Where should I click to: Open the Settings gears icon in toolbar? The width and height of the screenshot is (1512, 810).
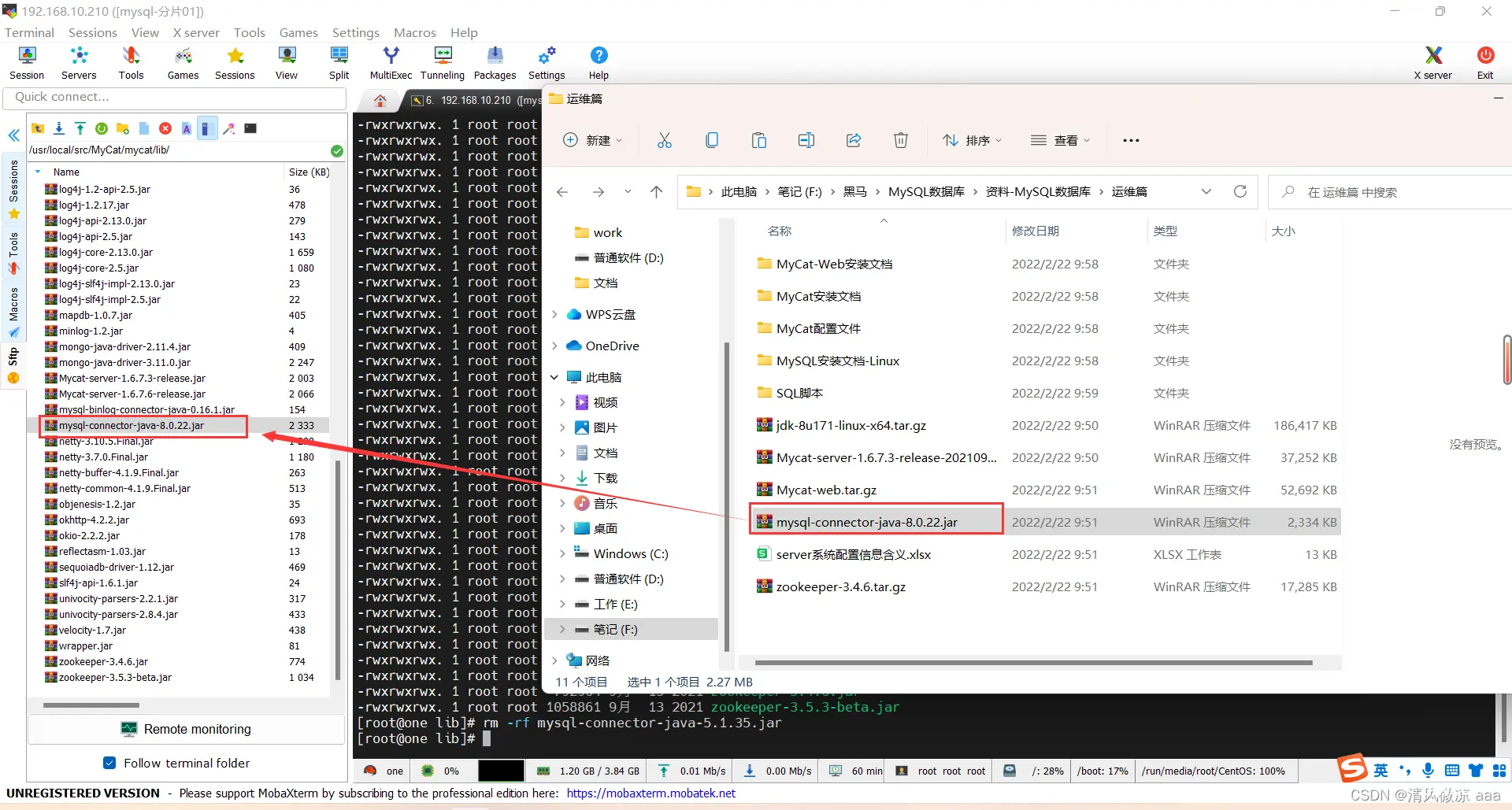pyautogui.click(x=547, y=62)
